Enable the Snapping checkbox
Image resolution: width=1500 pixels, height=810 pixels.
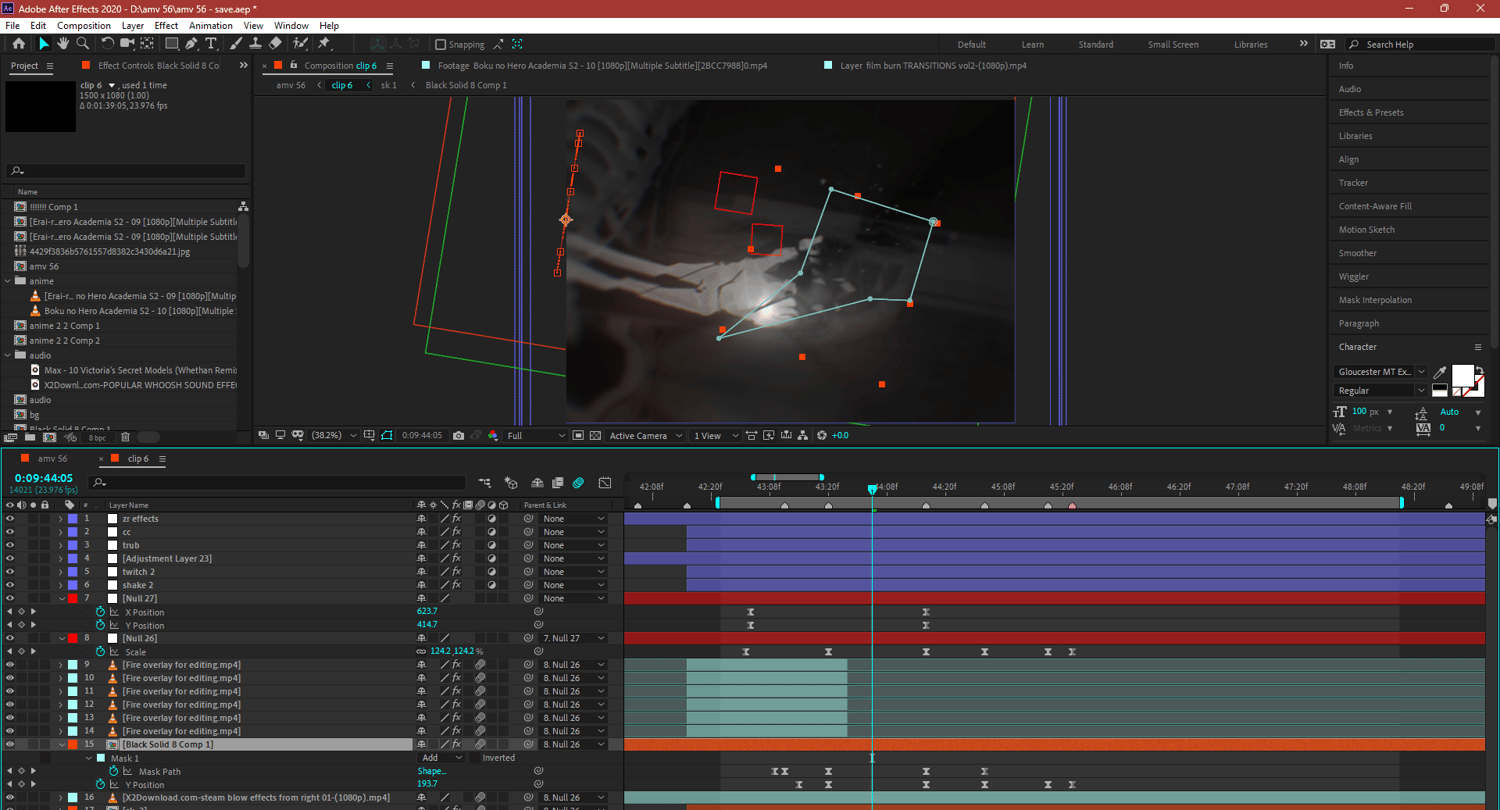click(x=440, y=44)
